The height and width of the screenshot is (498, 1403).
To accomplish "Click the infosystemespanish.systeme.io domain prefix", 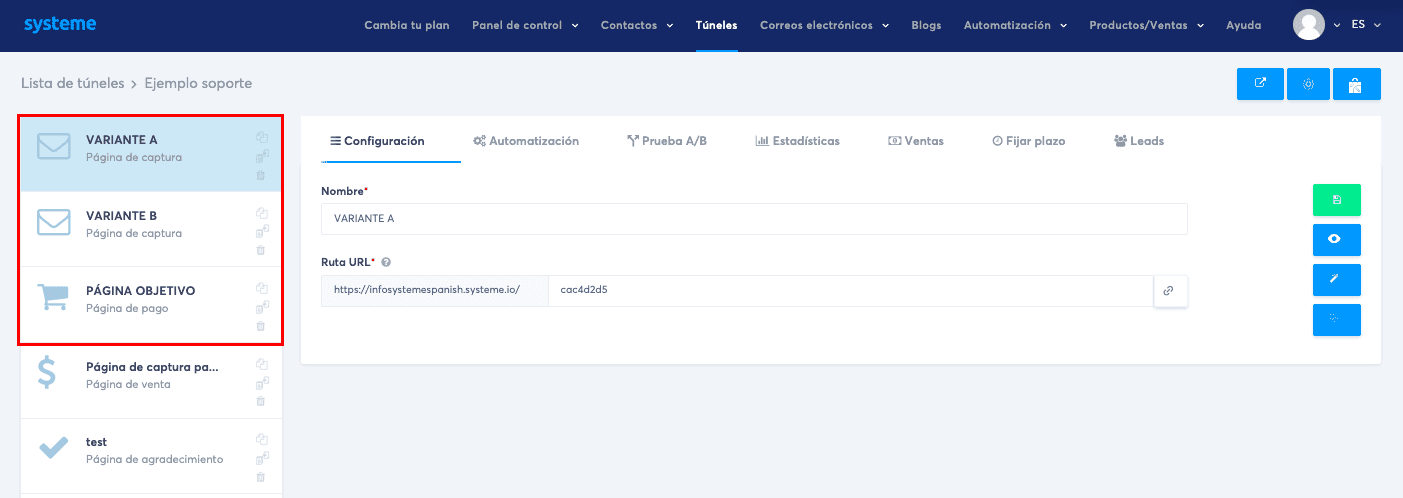I will tap(435, 291).
